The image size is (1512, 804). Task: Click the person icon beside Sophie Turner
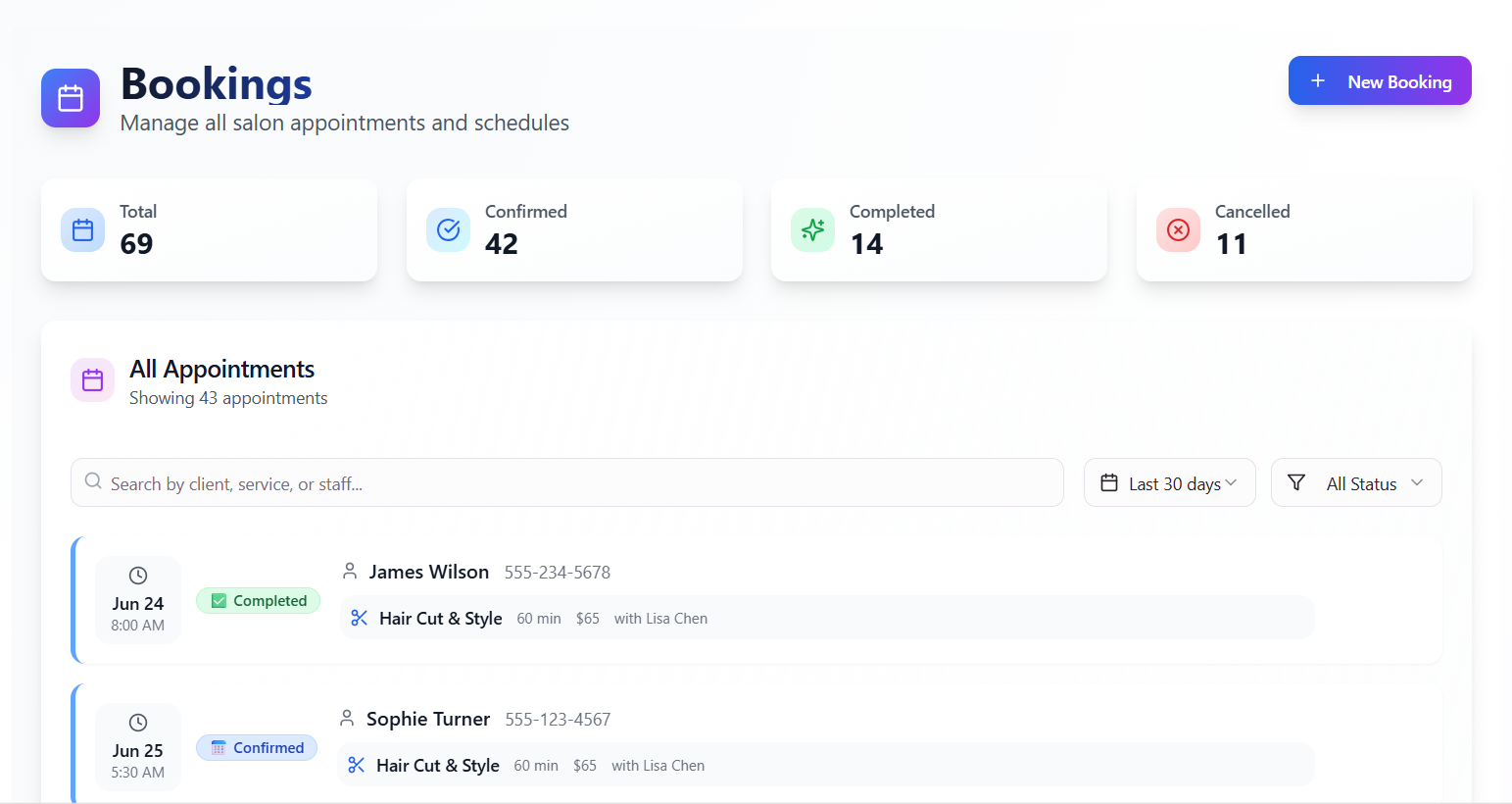coord(347,719)
